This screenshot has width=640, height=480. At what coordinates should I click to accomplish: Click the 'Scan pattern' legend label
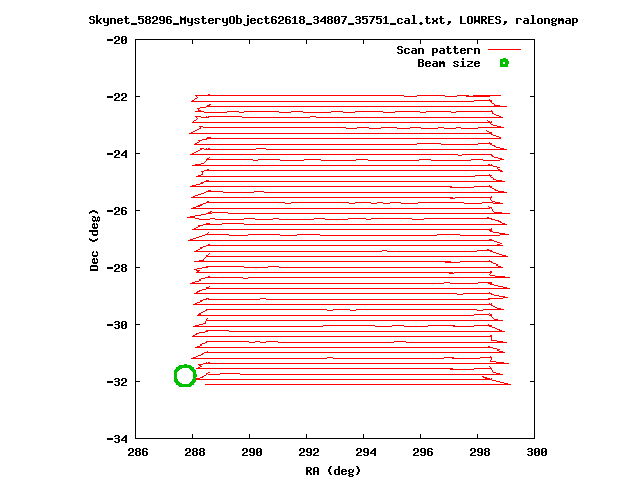click(x=438, y=50)
